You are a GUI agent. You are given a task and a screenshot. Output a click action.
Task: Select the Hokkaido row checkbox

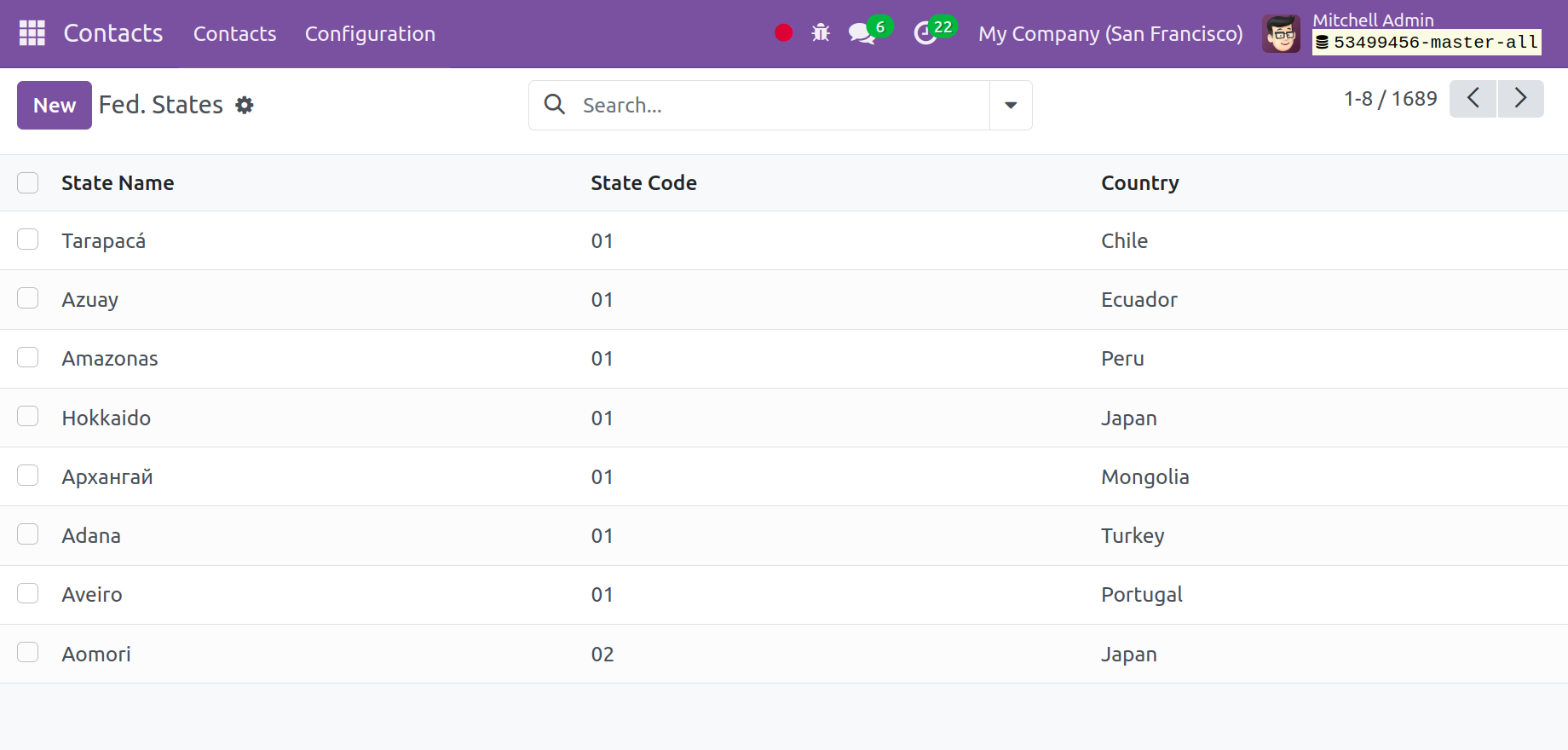tap(28, 417)
